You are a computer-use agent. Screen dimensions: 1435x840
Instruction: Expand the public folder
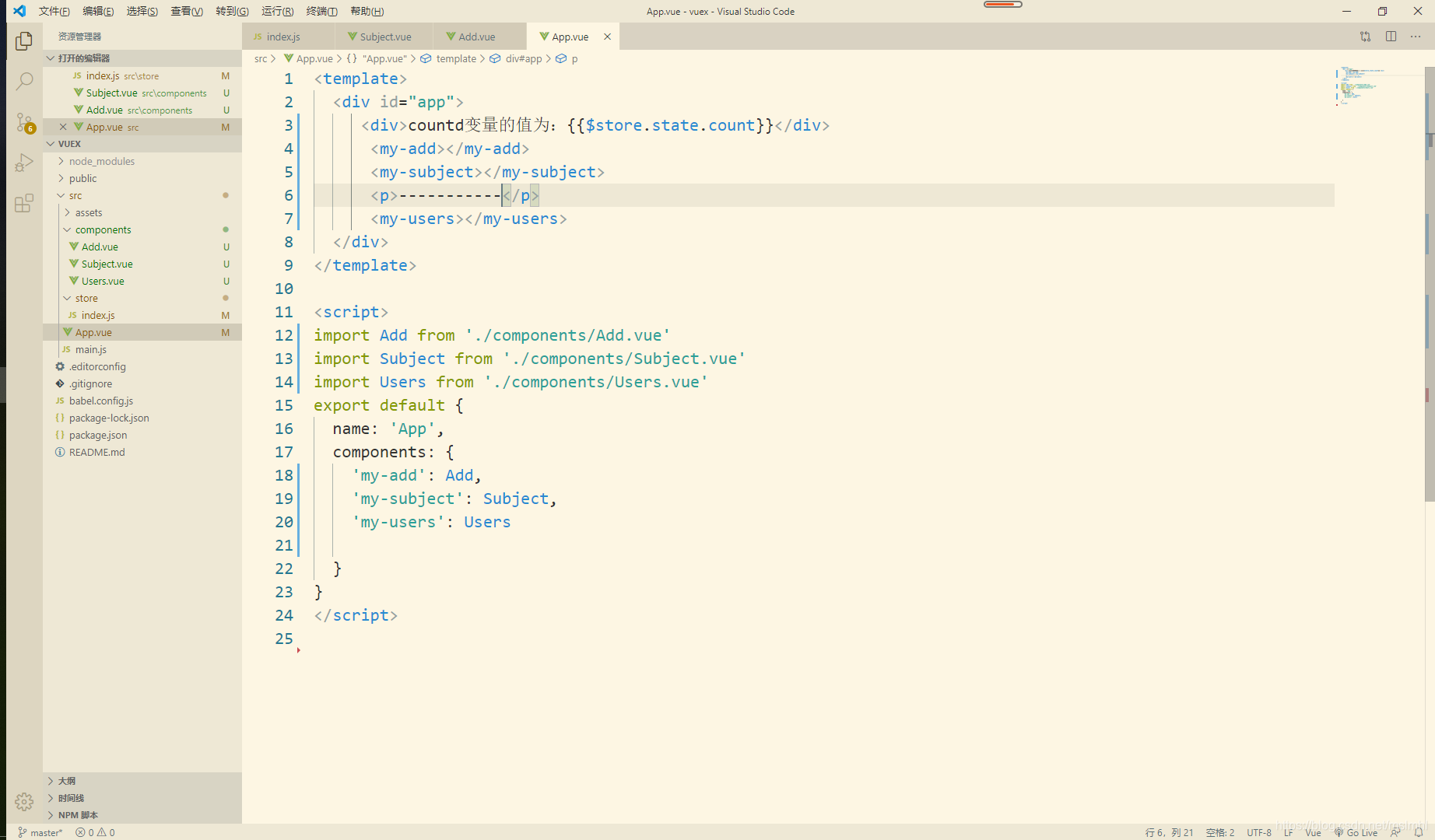142,178
